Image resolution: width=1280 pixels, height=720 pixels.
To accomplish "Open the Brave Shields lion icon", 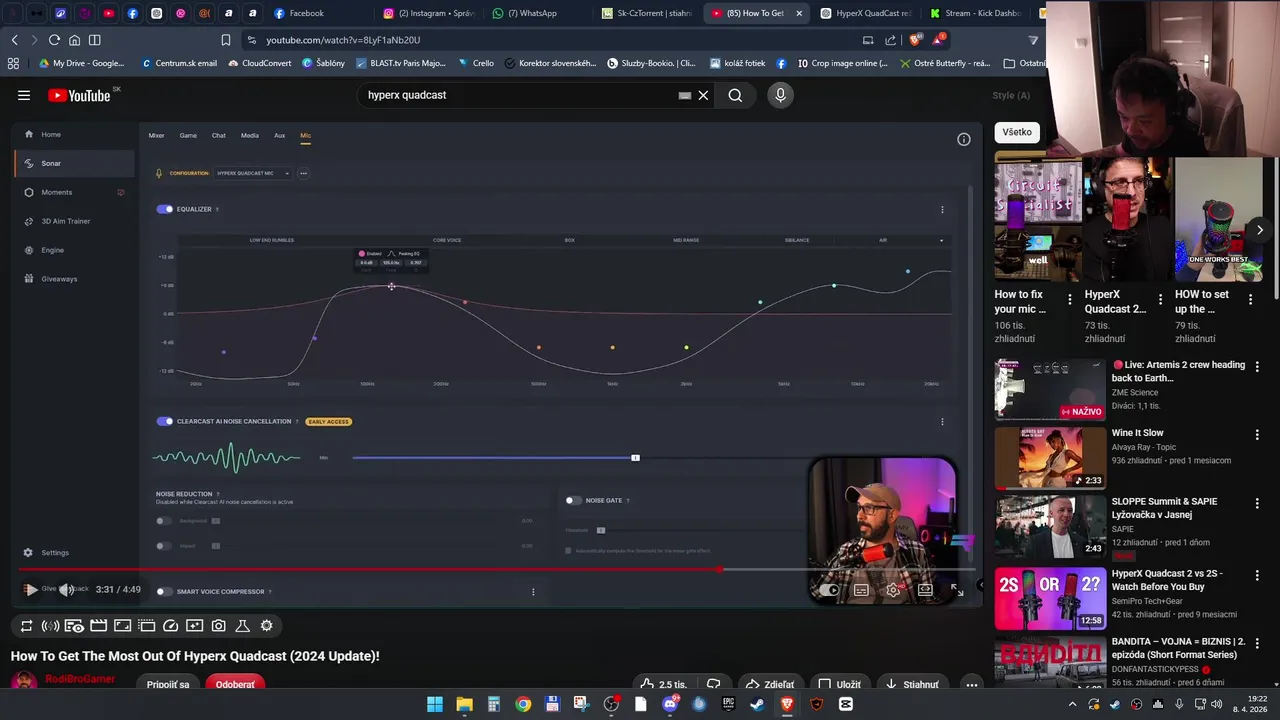I will pyautogui.click(x=915, y=40).
